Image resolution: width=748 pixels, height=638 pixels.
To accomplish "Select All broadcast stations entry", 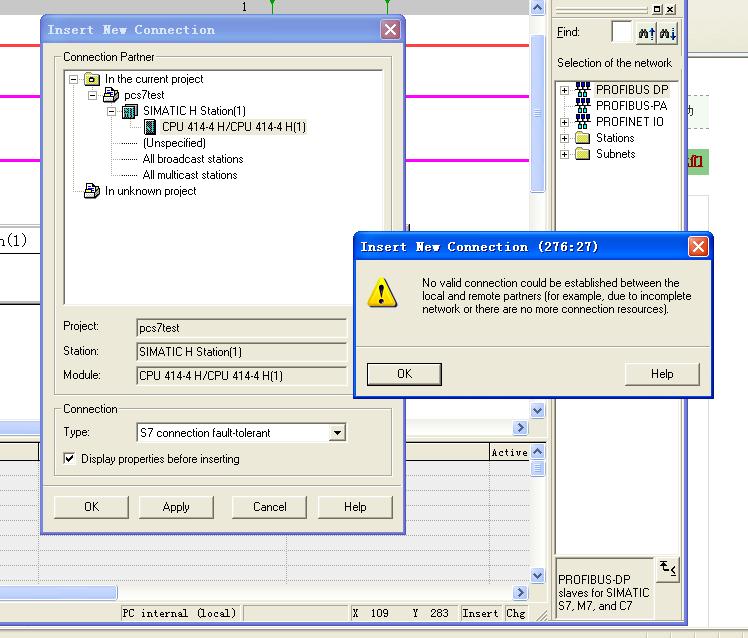I will [x=193, y=159].
